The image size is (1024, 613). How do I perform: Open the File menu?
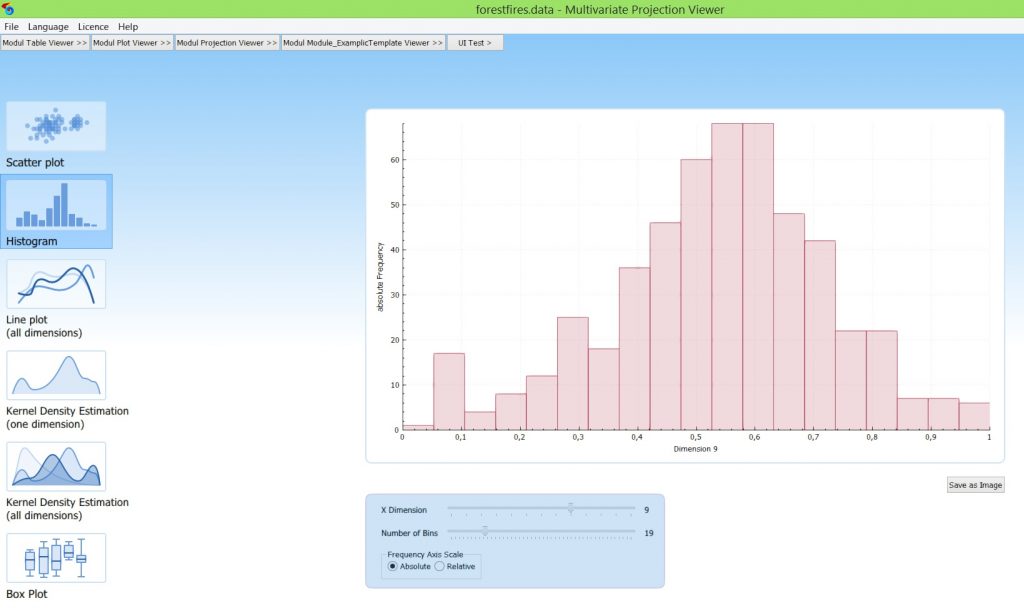(x=11, y=26)
